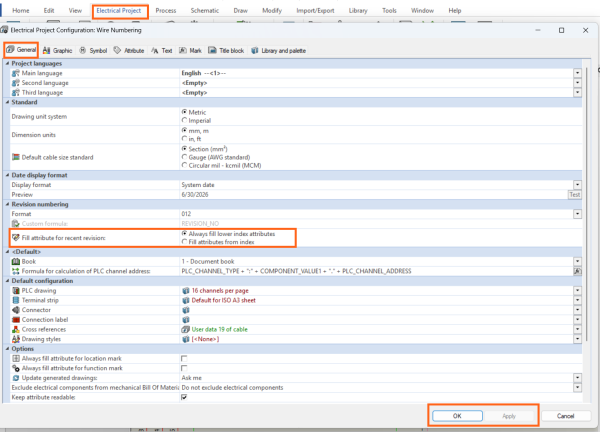Viewport: 600px width, 432px height.
Task: Select the Imperial unit system
Action: [x=184, y=121]
